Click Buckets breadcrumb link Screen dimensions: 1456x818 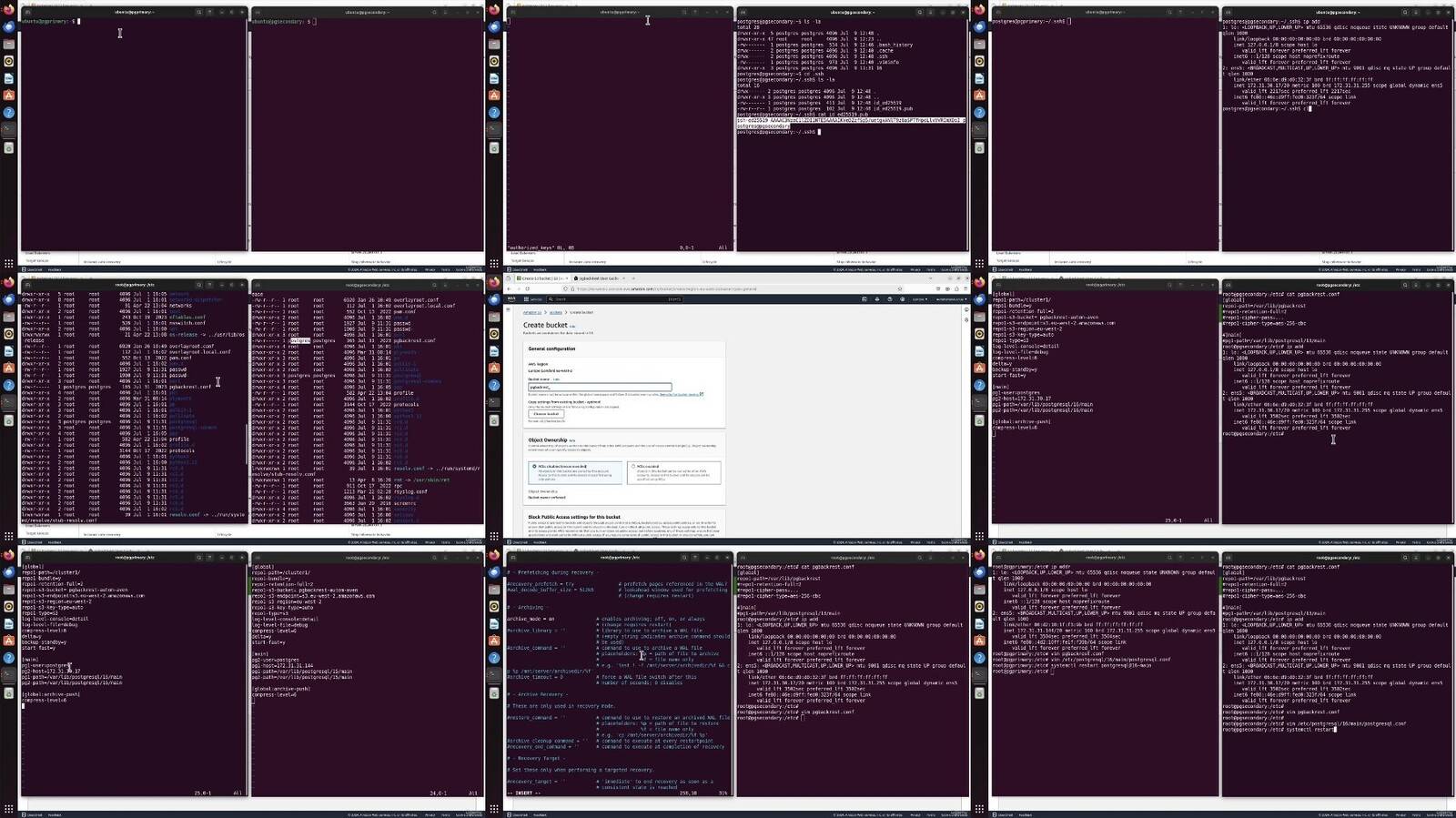pos(555,312)
